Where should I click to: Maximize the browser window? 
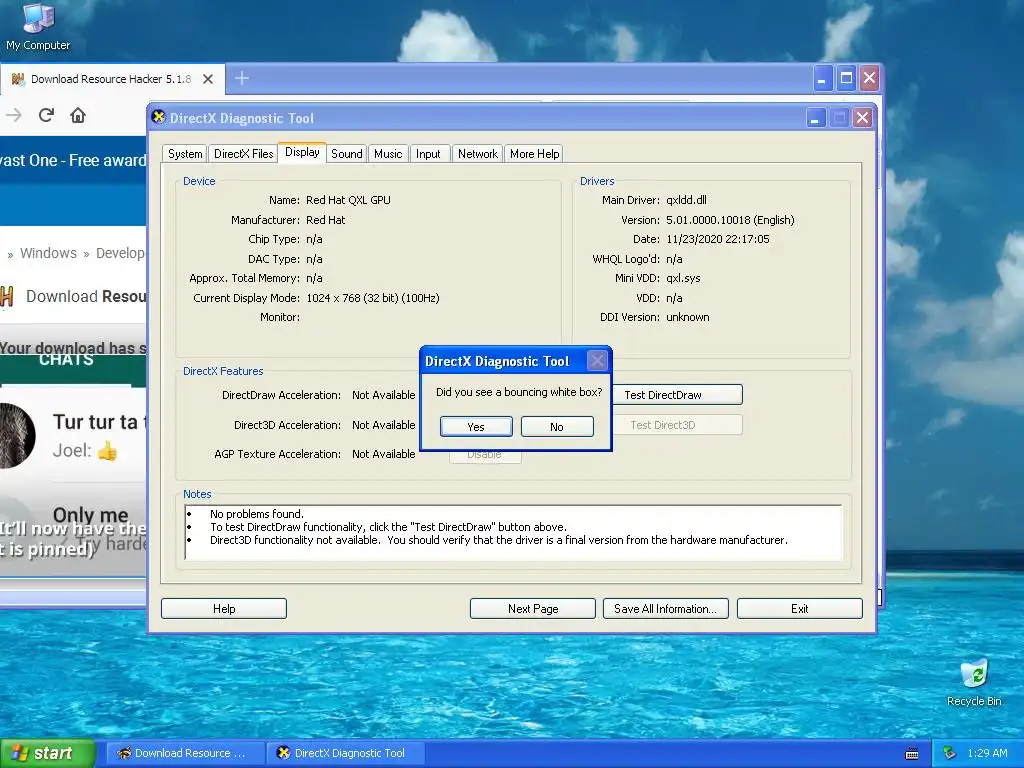coord(846,79)
